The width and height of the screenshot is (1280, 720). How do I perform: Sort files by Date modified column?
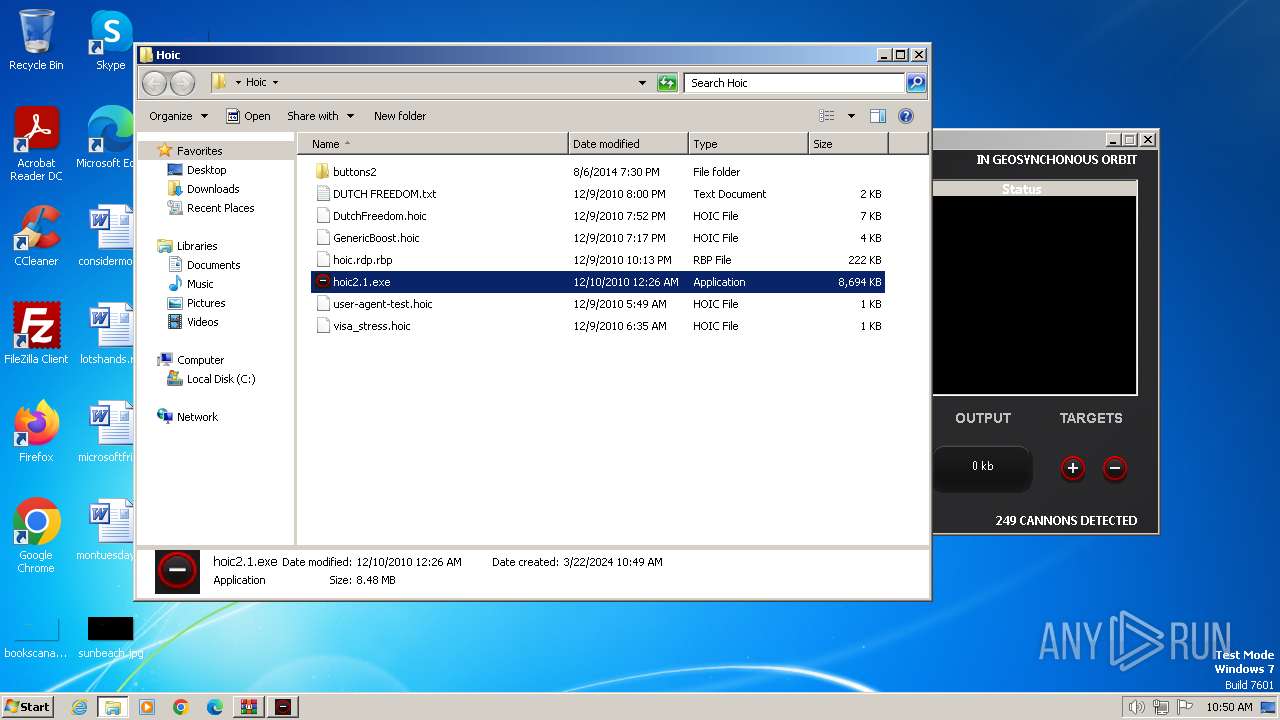point(628,144)
